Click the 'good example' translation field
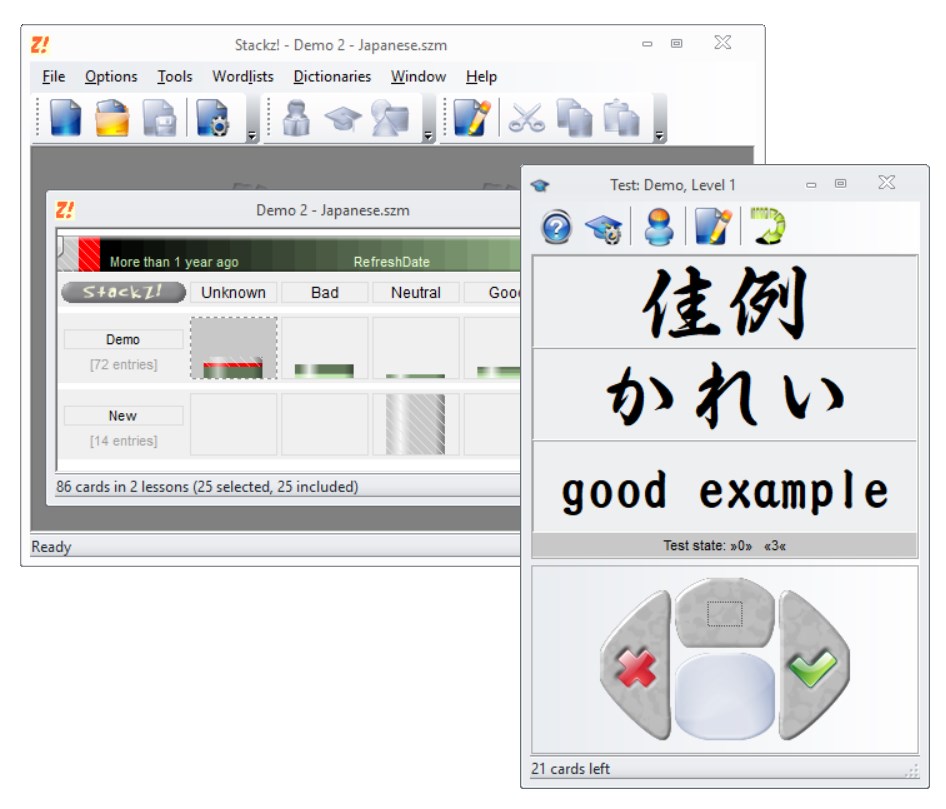Viewport: 946px width, 809px height. (725, 487)
